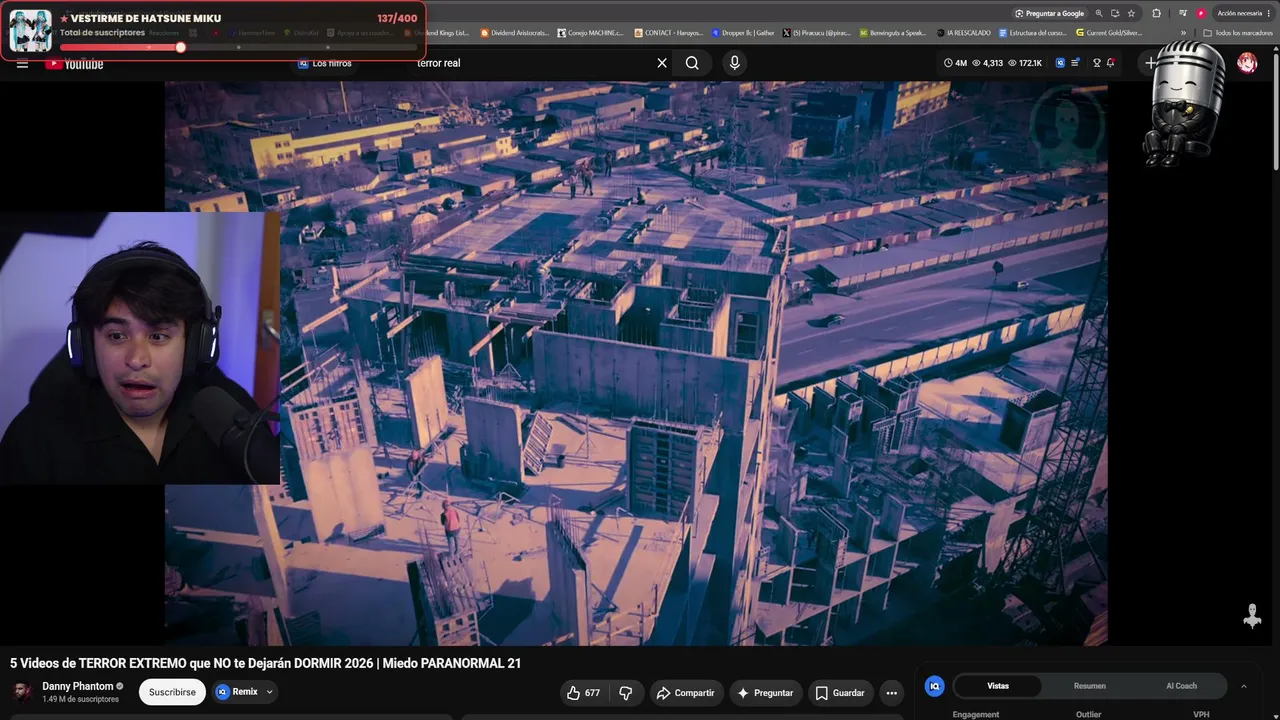Image resolution: width=1280 pixels, height=720 pixels.
Task: Switch to the AI Coach tab
Action: (x=1181, y=686)
